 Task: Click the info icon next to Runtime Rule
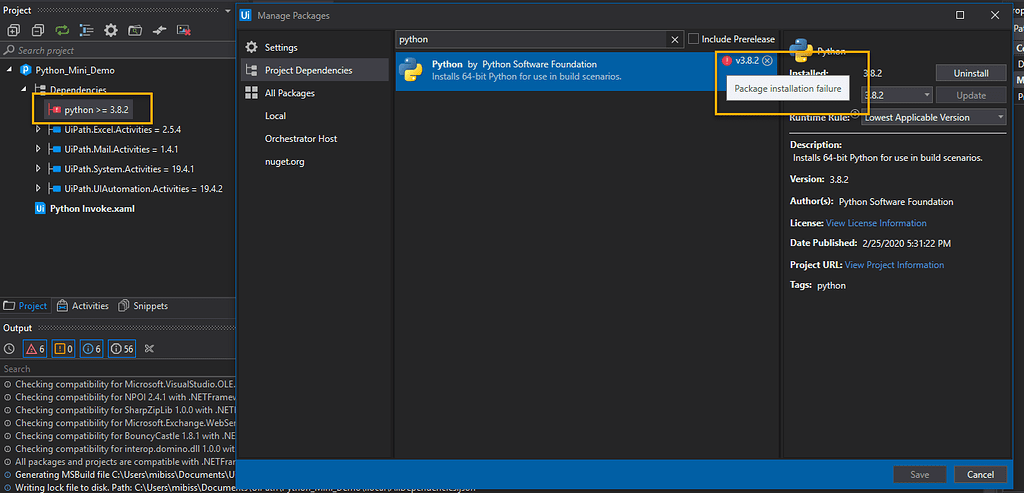click(x=855, y=113)
